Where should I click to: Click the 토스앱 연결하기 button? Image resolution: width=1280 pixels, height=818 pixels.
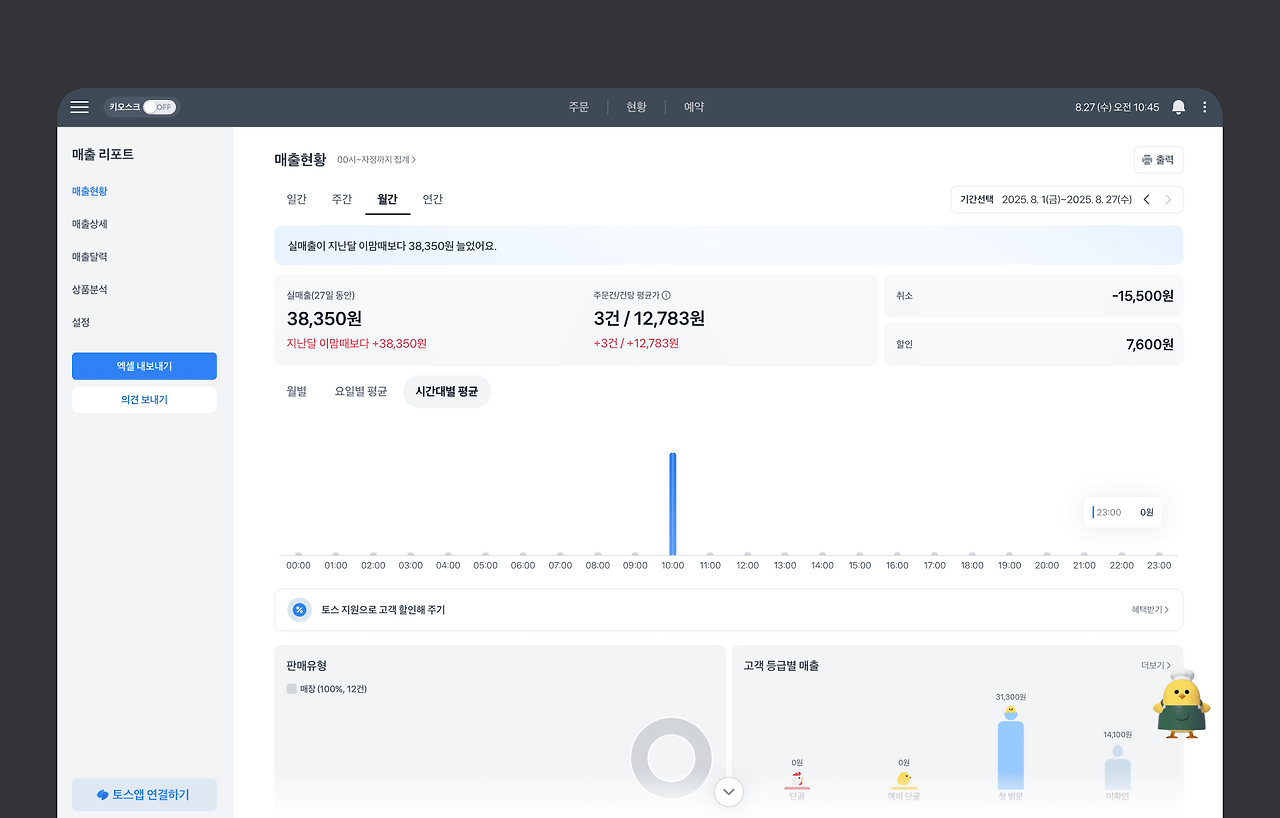144,795
